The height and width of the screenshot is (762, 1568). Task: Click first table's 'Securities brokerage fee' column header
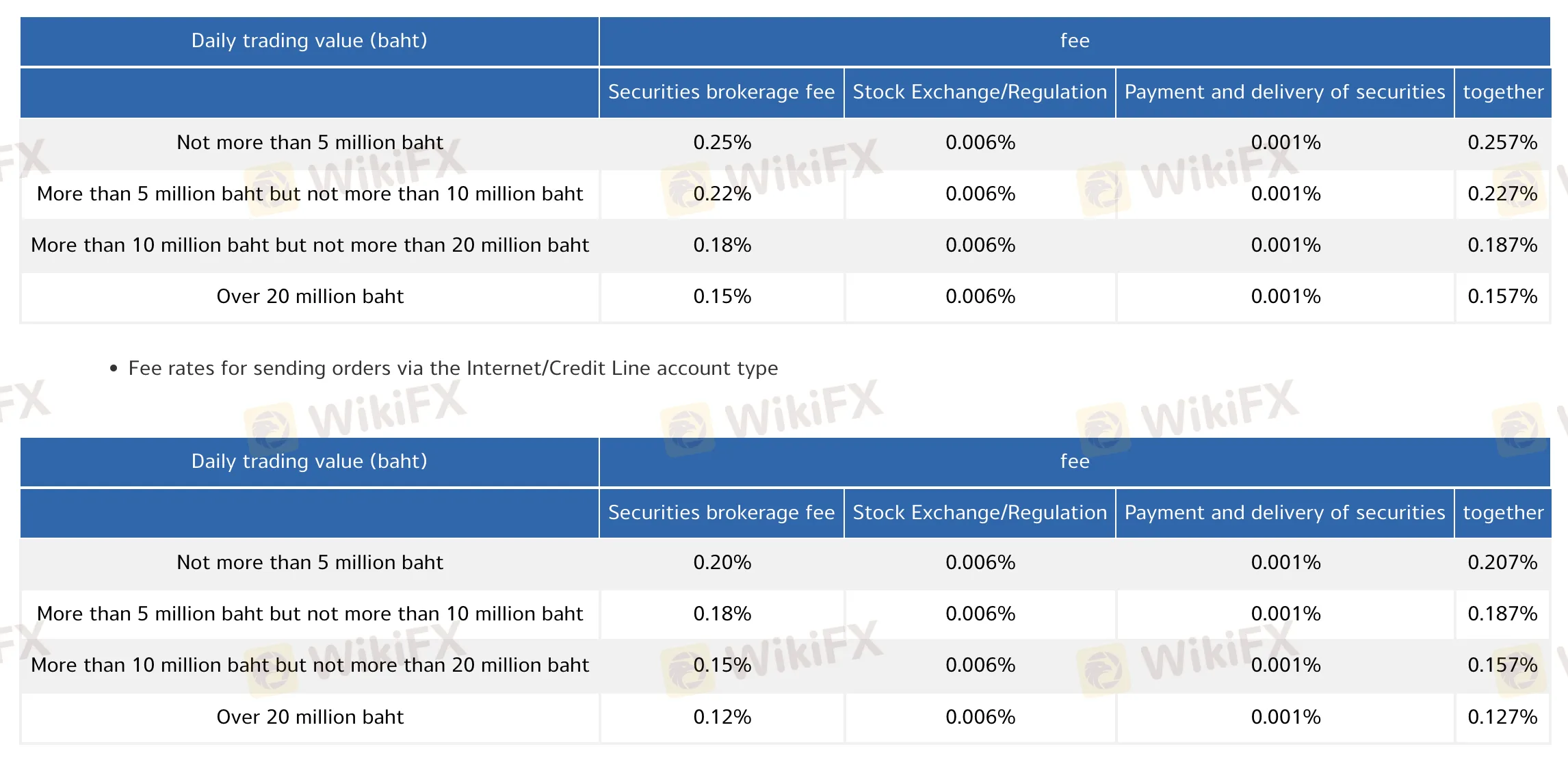[722, 92]
